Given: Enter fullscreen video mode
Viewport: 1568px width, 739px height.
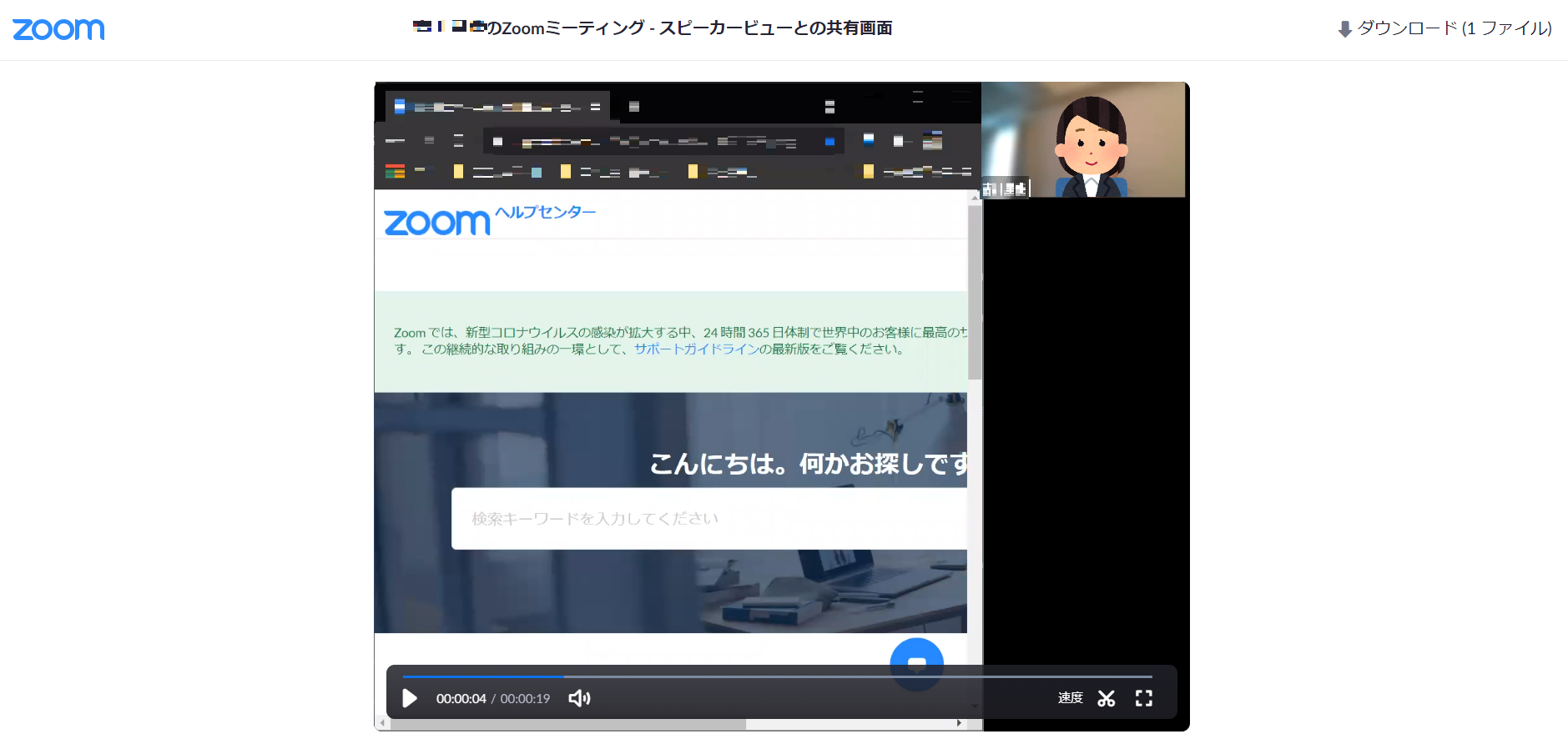Looking at the screenshot, I should pyautogui.click(x=1144, y=698).
